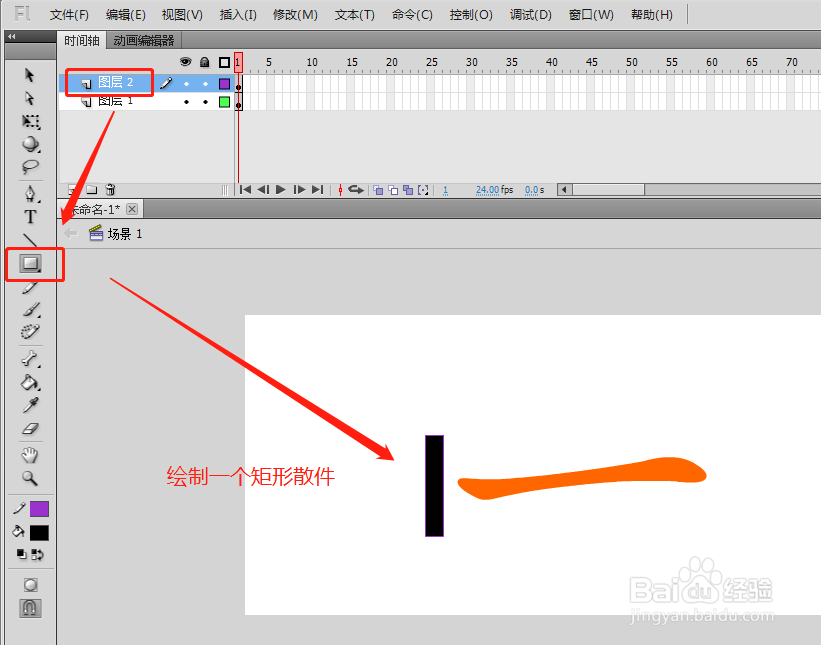Image resolution: width=821 pixels, height=645 pixels.
Task: Hide 图层 1 with its visibility dot
Action: pos(186,102)
